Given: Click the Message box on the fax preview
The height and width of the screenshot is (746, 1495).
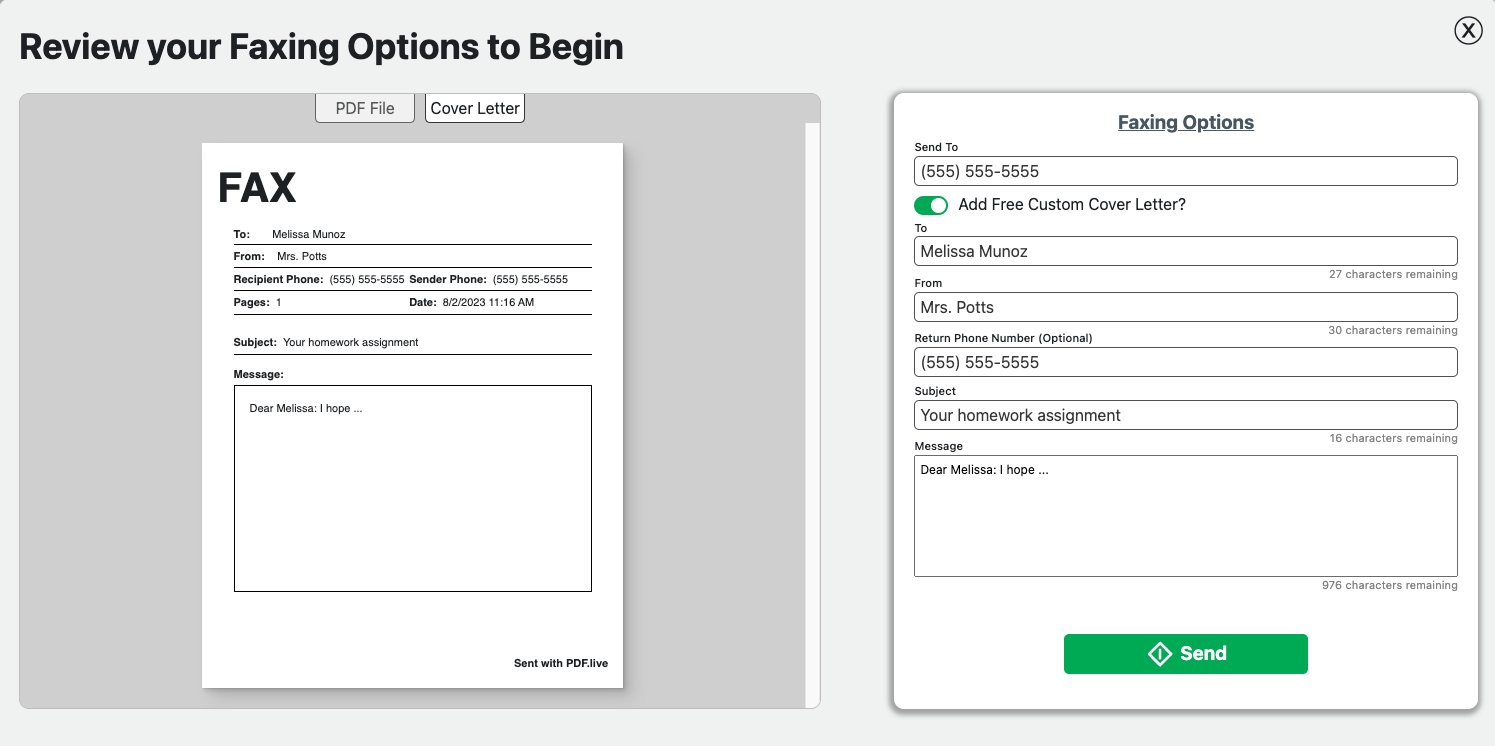Looking at the screenshot, I should click(412, 488).
